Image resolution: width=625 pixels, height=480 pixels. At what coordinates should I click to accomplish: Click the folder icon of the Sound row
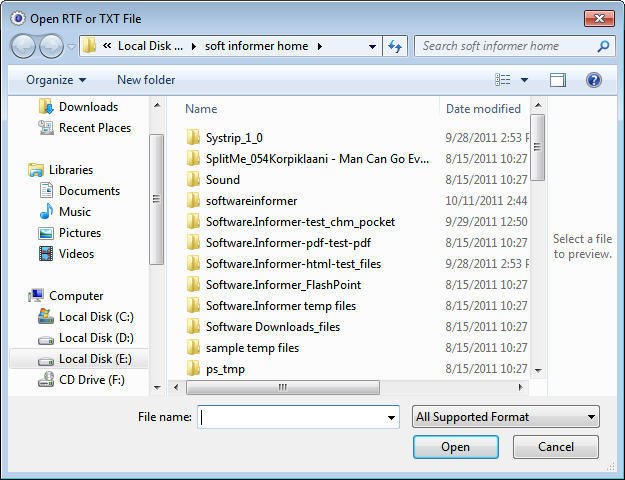click(193, 179)
